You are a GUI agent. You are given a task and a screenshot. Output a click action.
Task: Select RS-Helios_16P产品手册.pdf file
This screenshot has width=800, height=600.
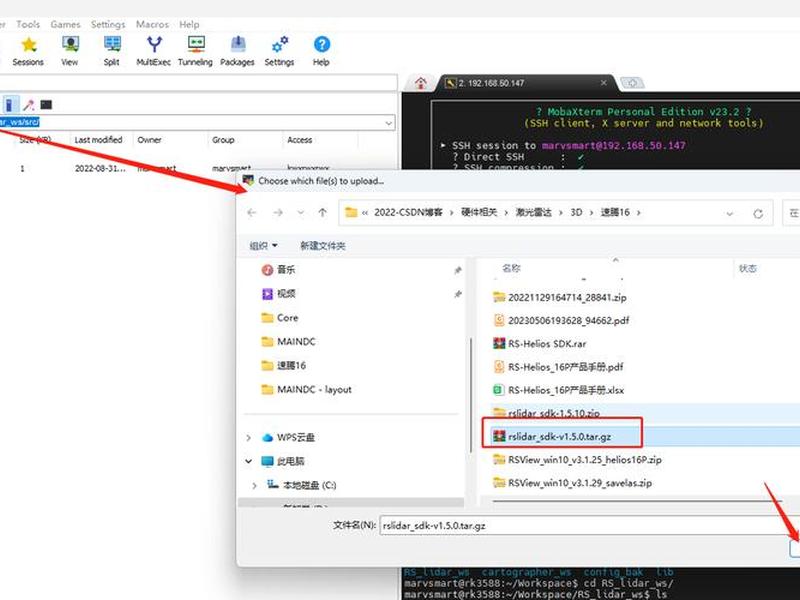point(558,367)
